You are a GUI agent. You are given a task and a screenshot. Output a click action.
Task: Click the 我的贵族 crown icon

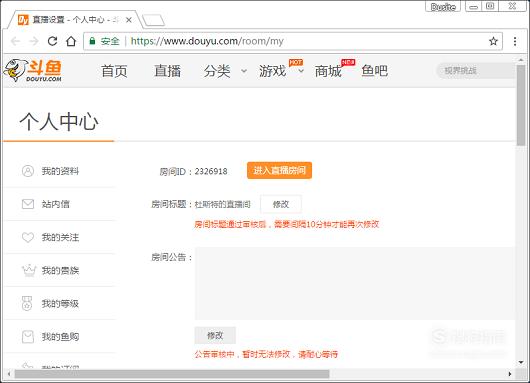click(x=29, y=270)
